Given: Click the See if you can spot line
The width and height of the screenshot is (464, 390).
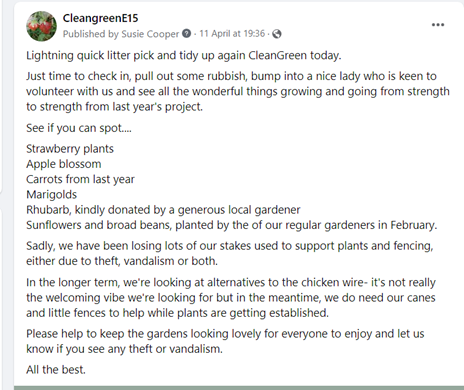Looking at the screenshot, I should tap(79, 128).
